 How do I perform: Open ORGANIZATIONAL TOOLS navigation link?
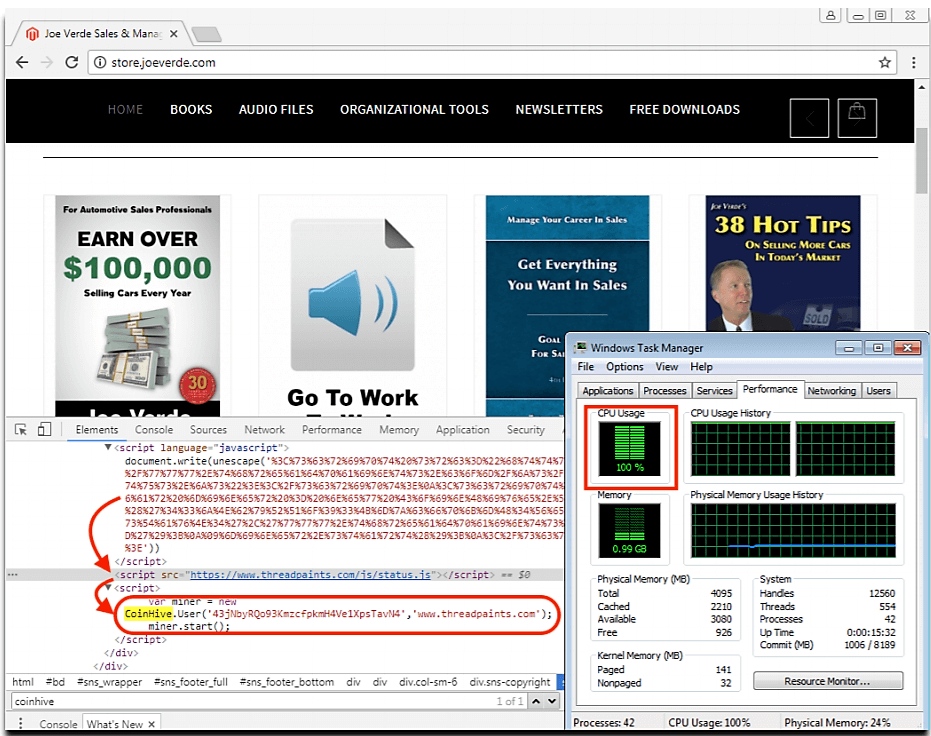[x=414, y=110]
